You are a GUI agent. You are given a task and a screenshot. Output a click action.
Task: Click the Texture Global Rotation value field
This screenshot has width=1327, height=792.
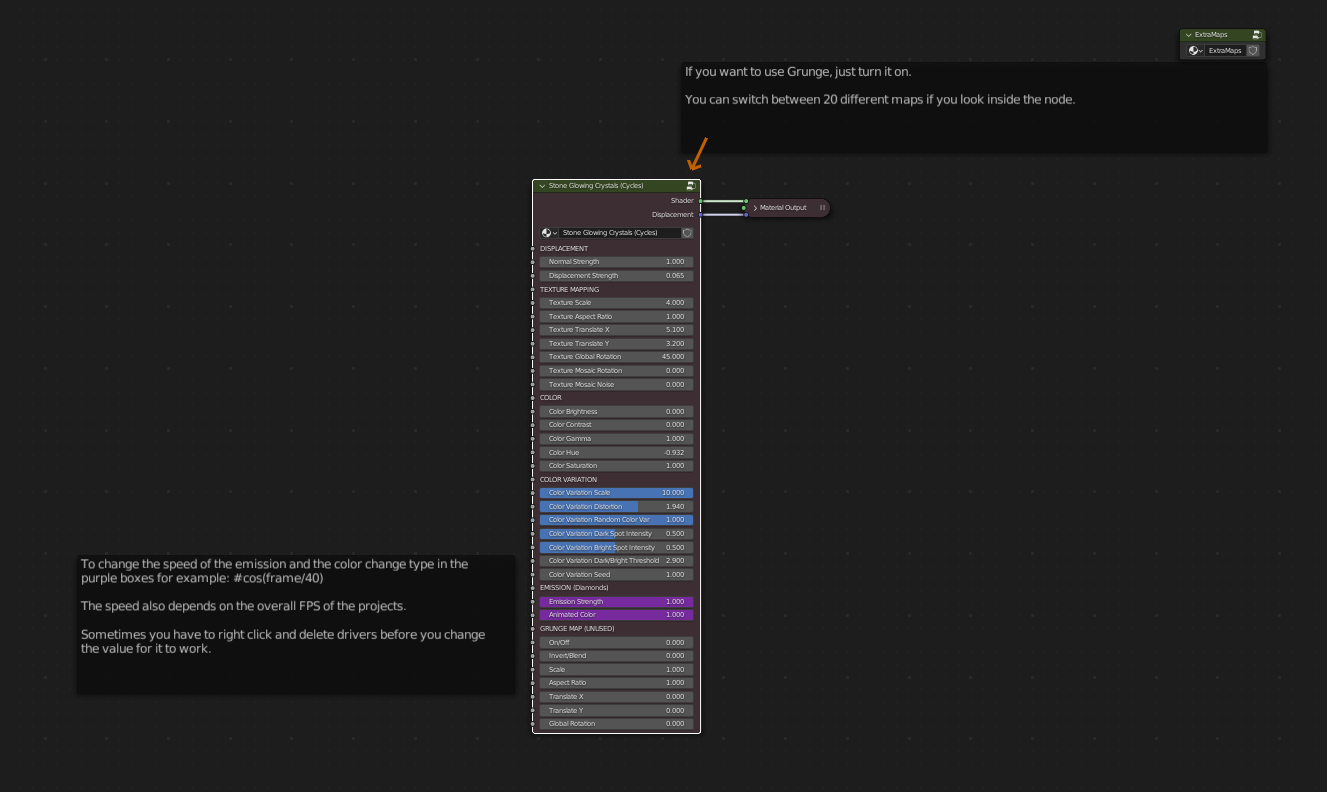tap(616, 357)
